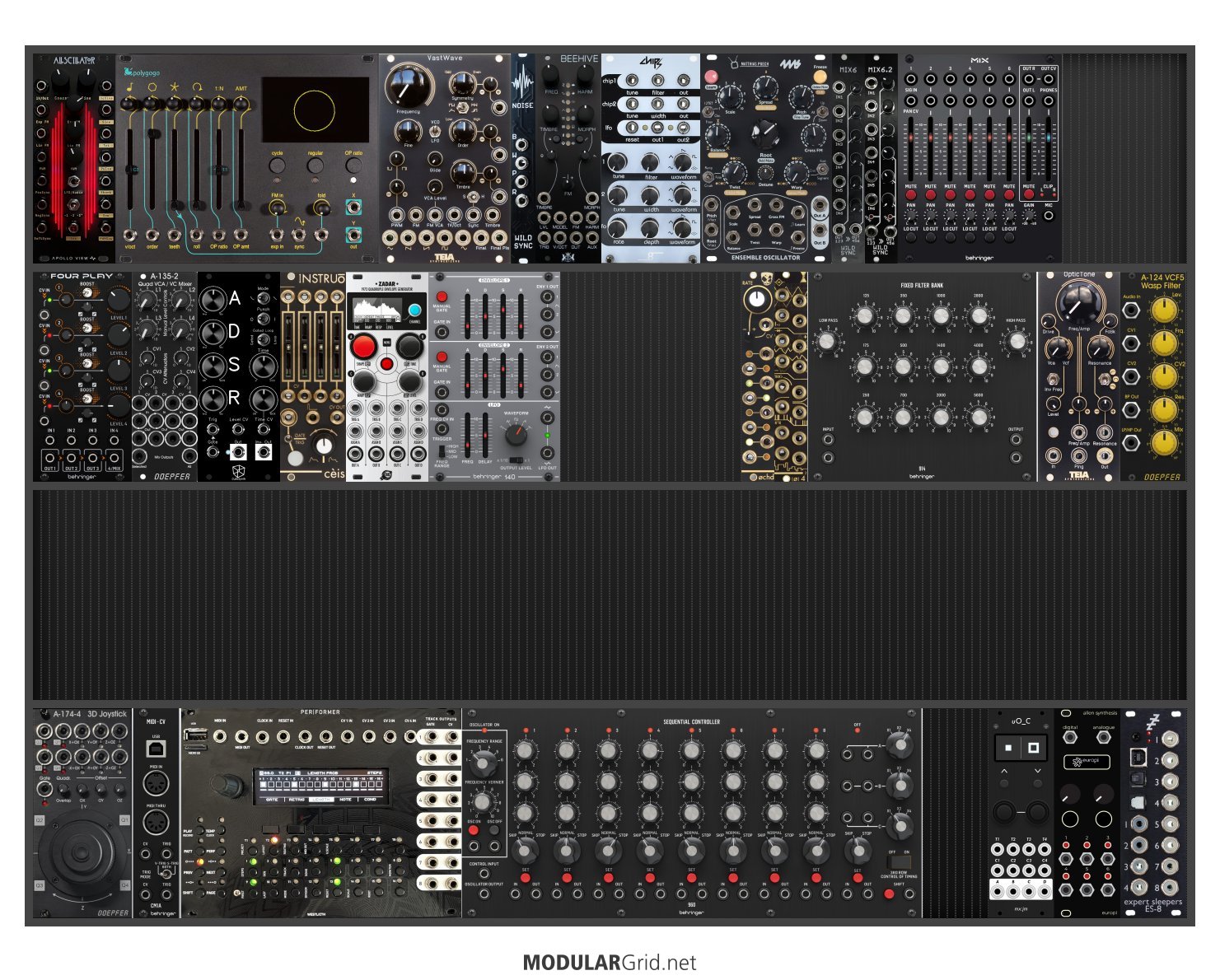Click the channel 3 fader on Behringer MIX

950,149
